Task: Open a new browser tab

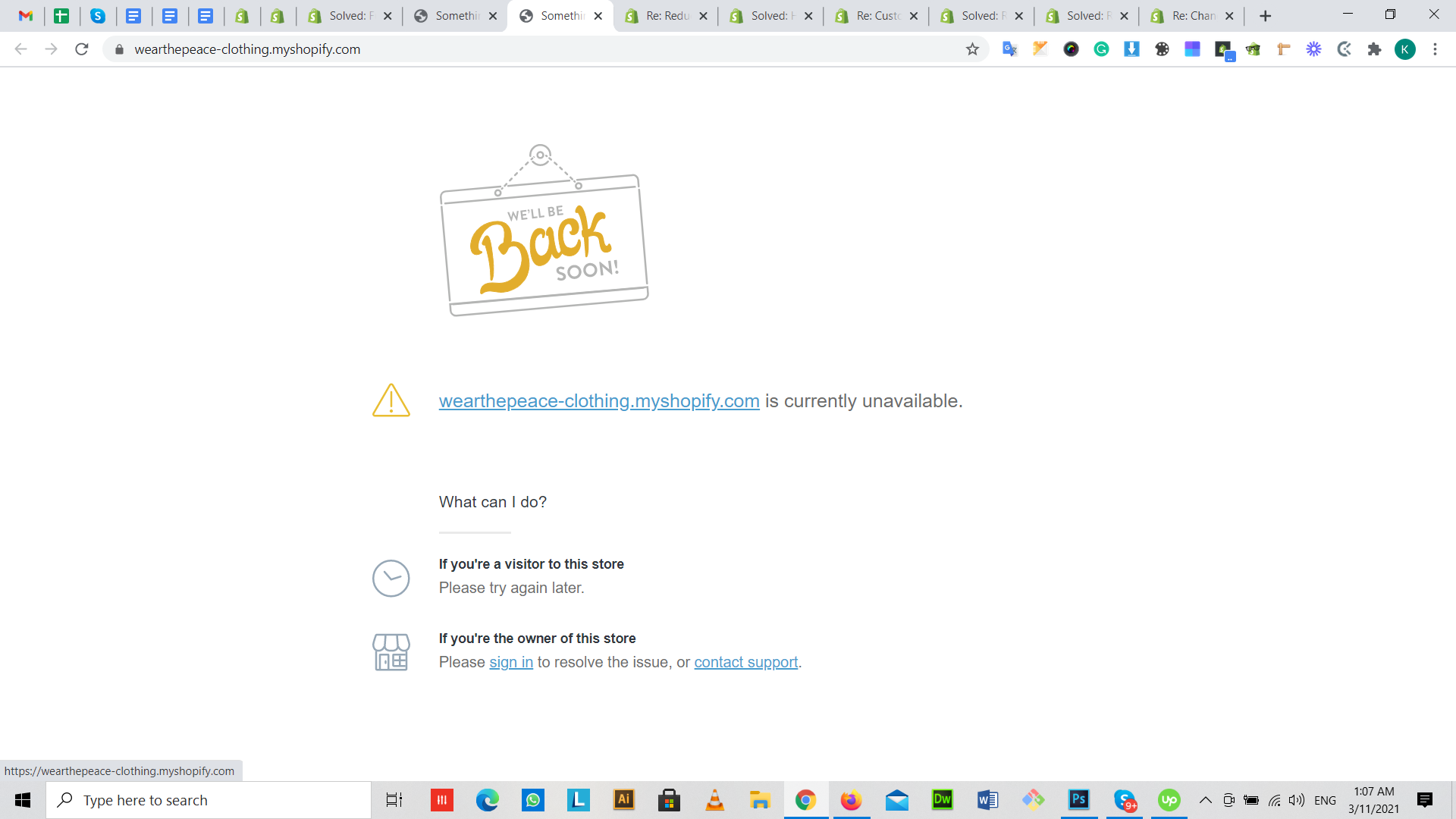Action: tap(1265, 16)
